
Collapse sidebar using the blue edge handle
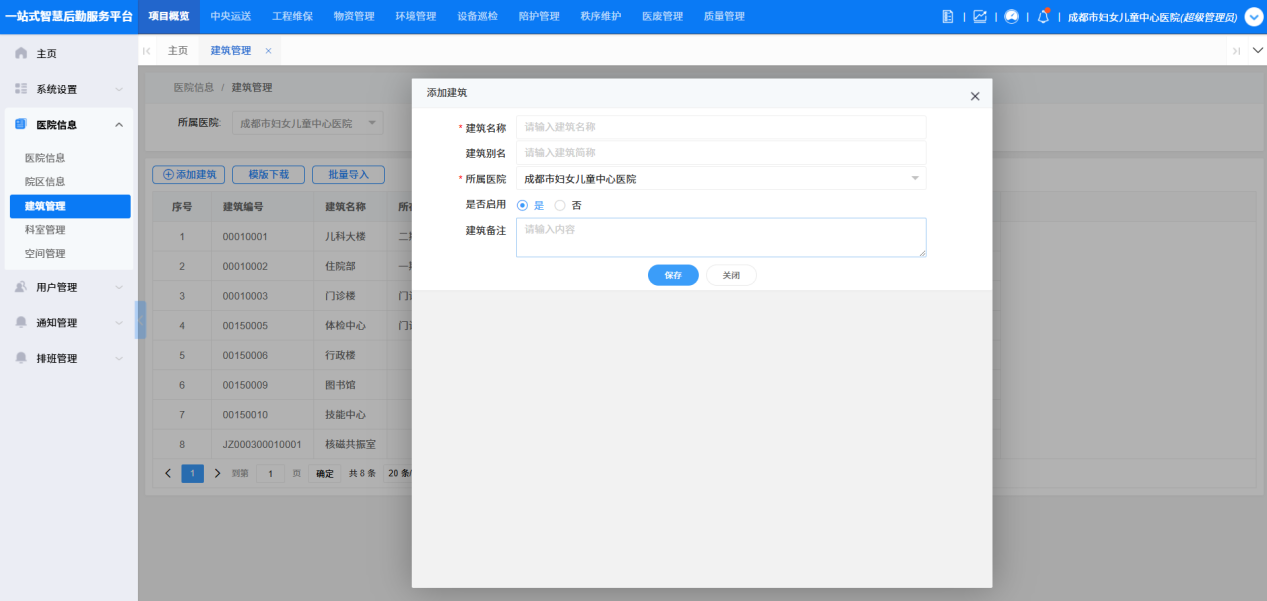click(141, 320)
